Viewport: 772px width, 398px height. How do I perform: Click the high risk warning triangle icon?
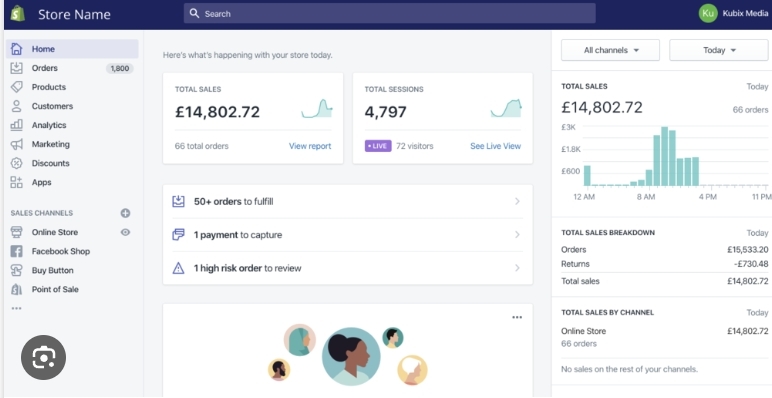tap(178, 268)
